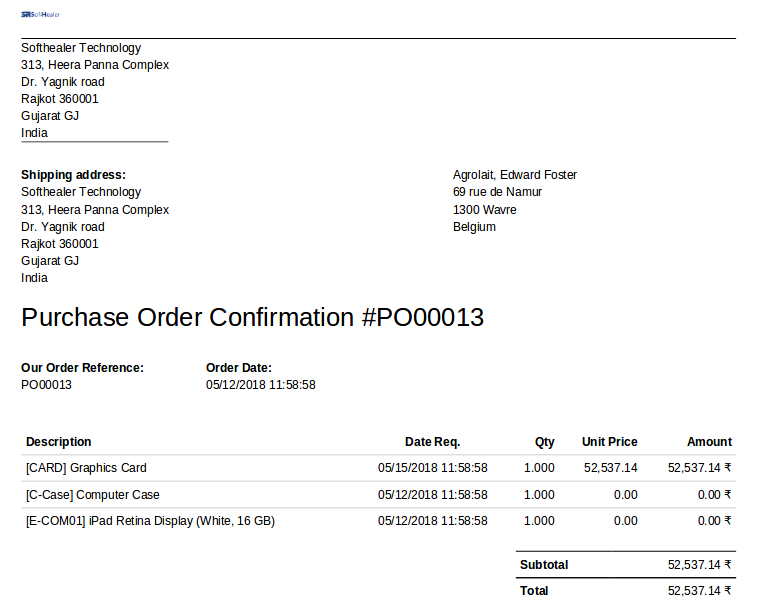Click PO00013 under Our Order Reference

click(46, 385)
